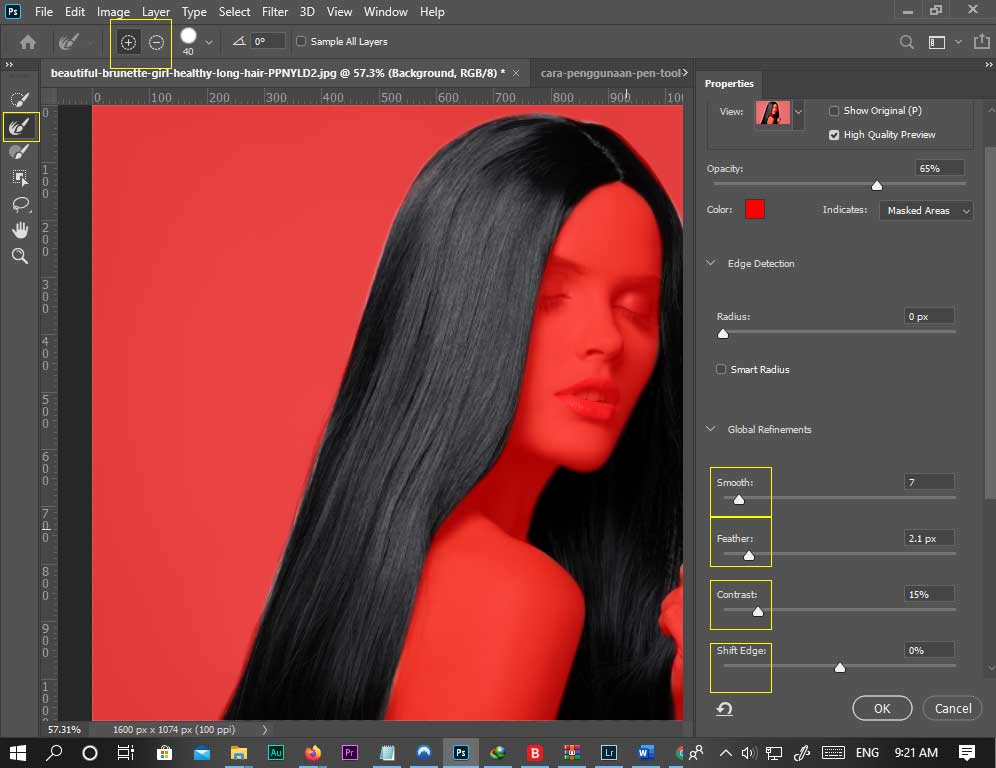Enable Show Original (P) checkbox
996x768 pixels.
point(833,111)
